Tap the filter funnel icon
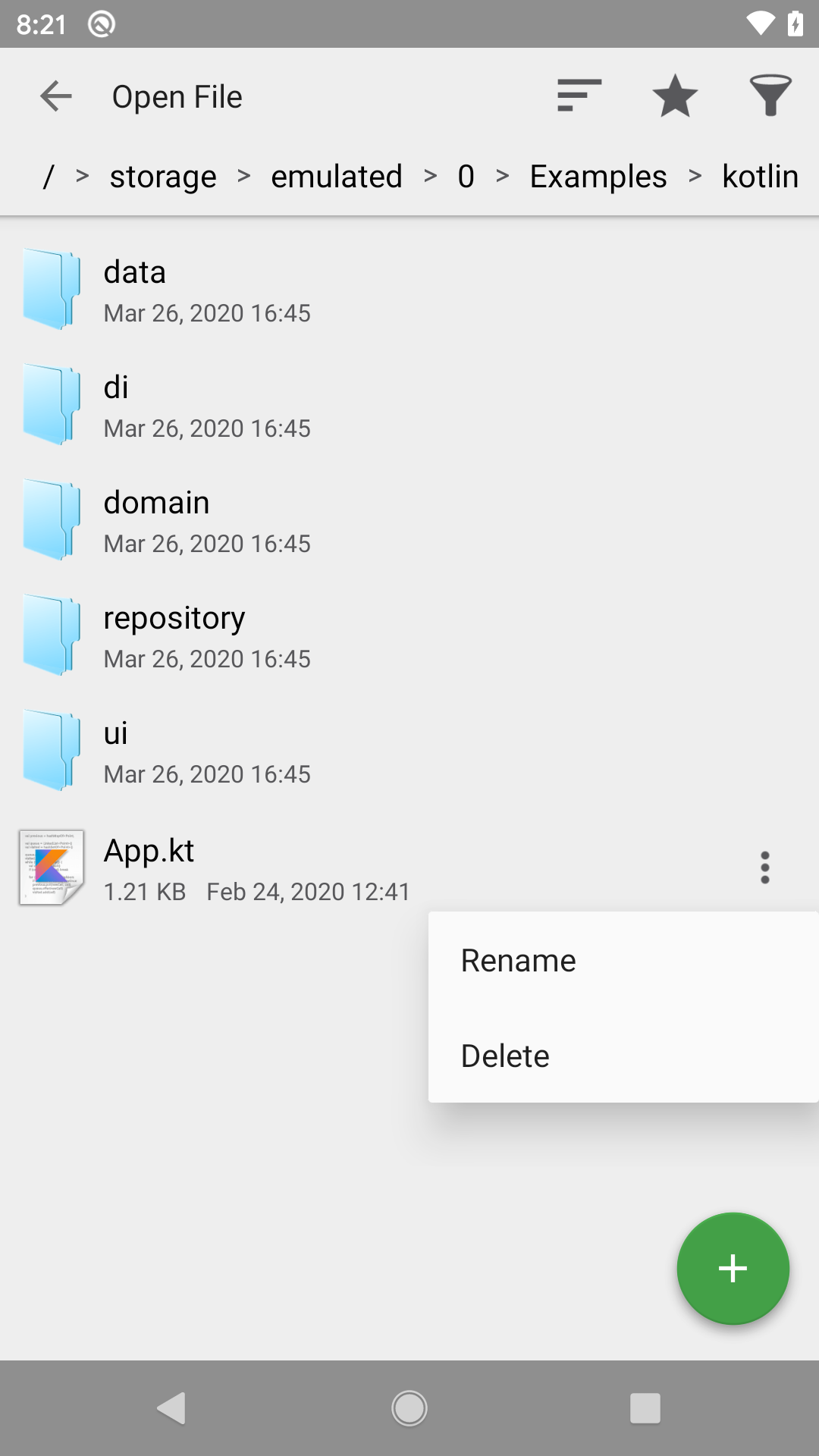819x1456 pixels. tap(770, 96)
